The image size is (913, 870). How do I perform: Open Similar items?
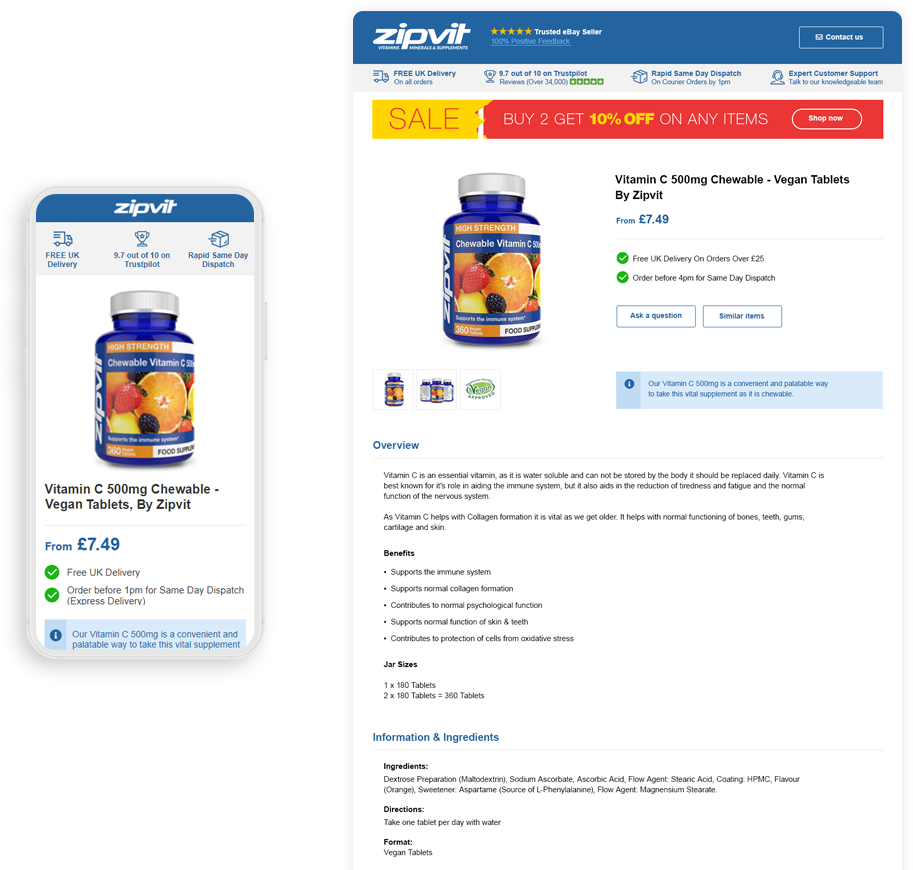pos(742,316)
